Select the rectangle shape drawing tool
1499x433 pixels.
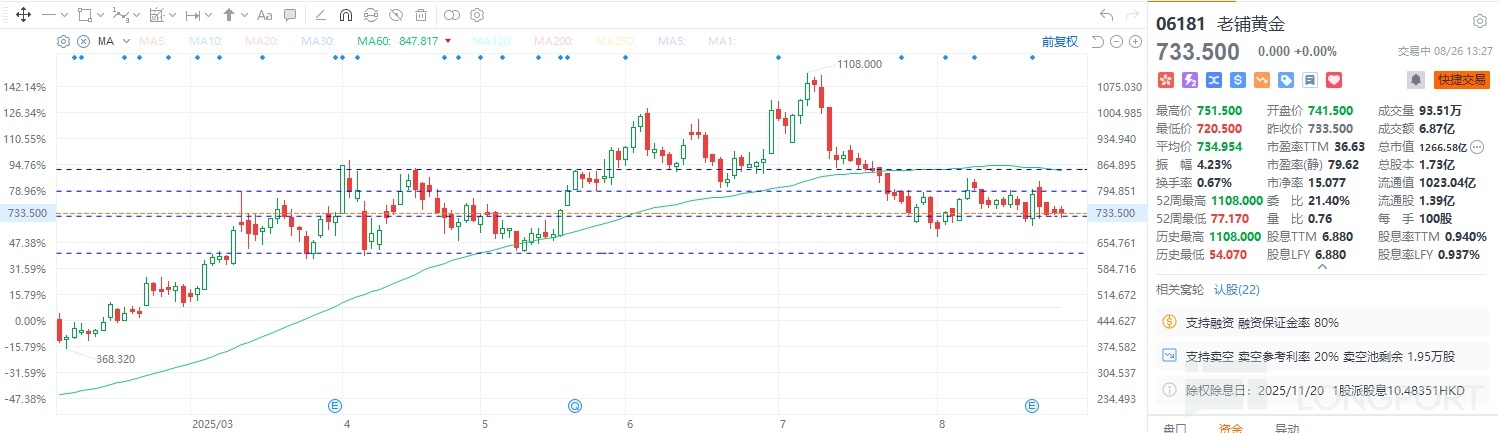85,15
